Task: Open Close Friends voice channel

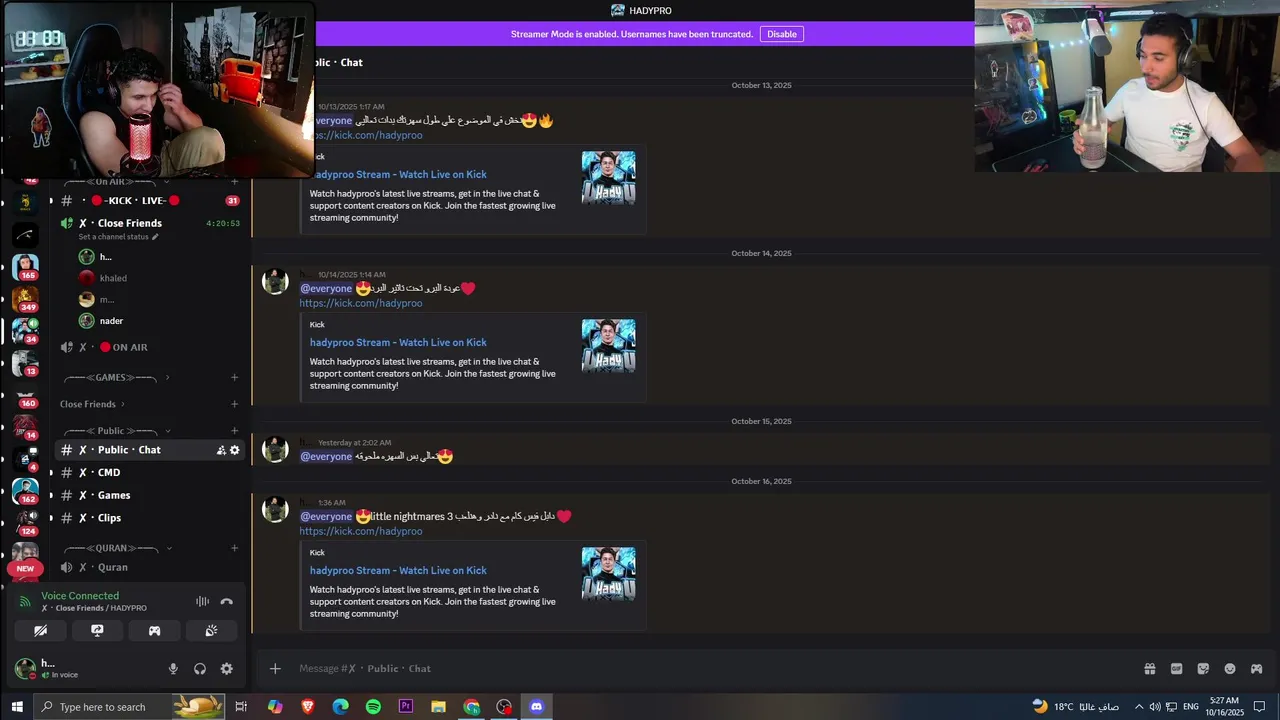Action: point(130,223)
